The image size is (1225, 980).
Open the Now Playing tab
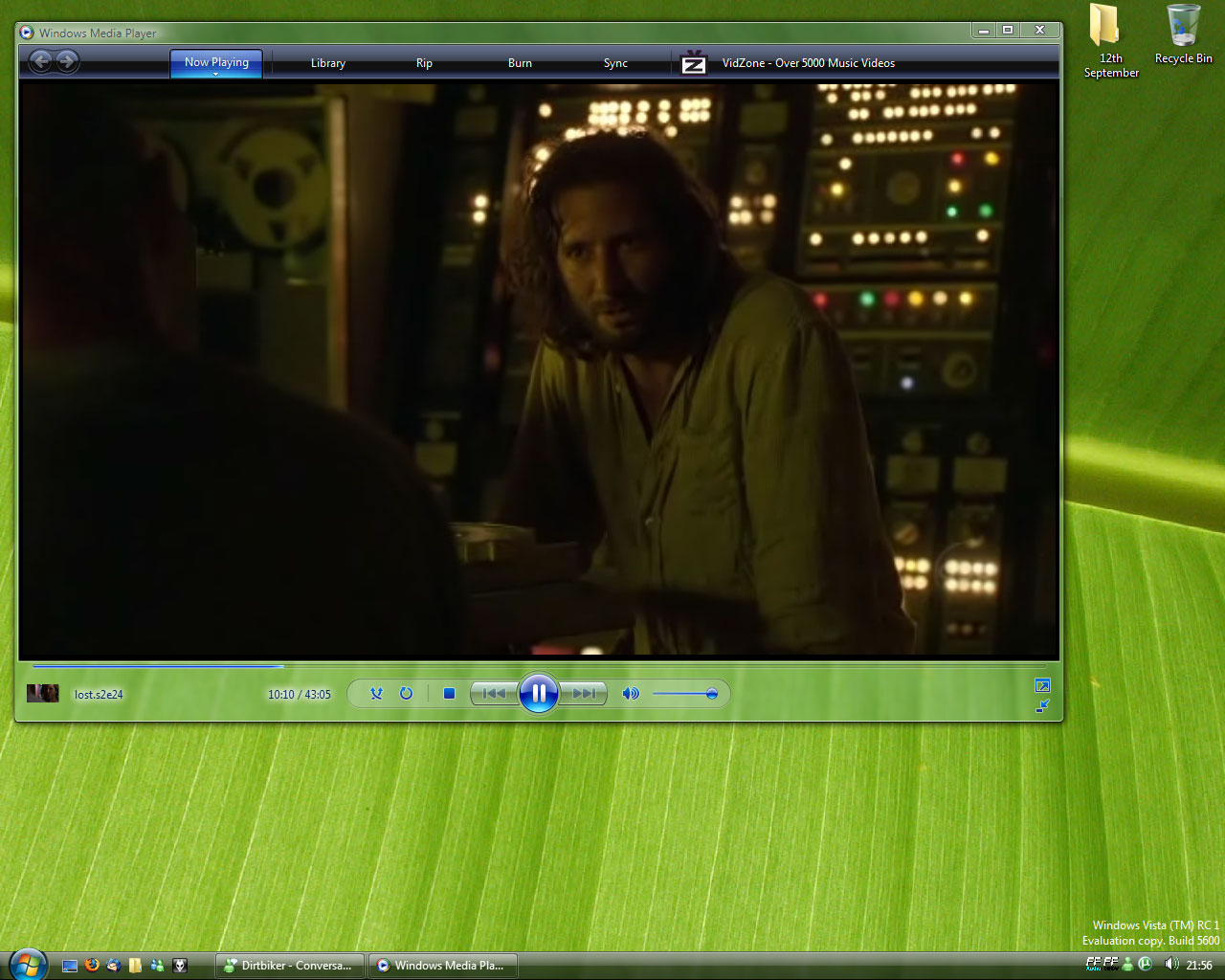tap(216, 62)
